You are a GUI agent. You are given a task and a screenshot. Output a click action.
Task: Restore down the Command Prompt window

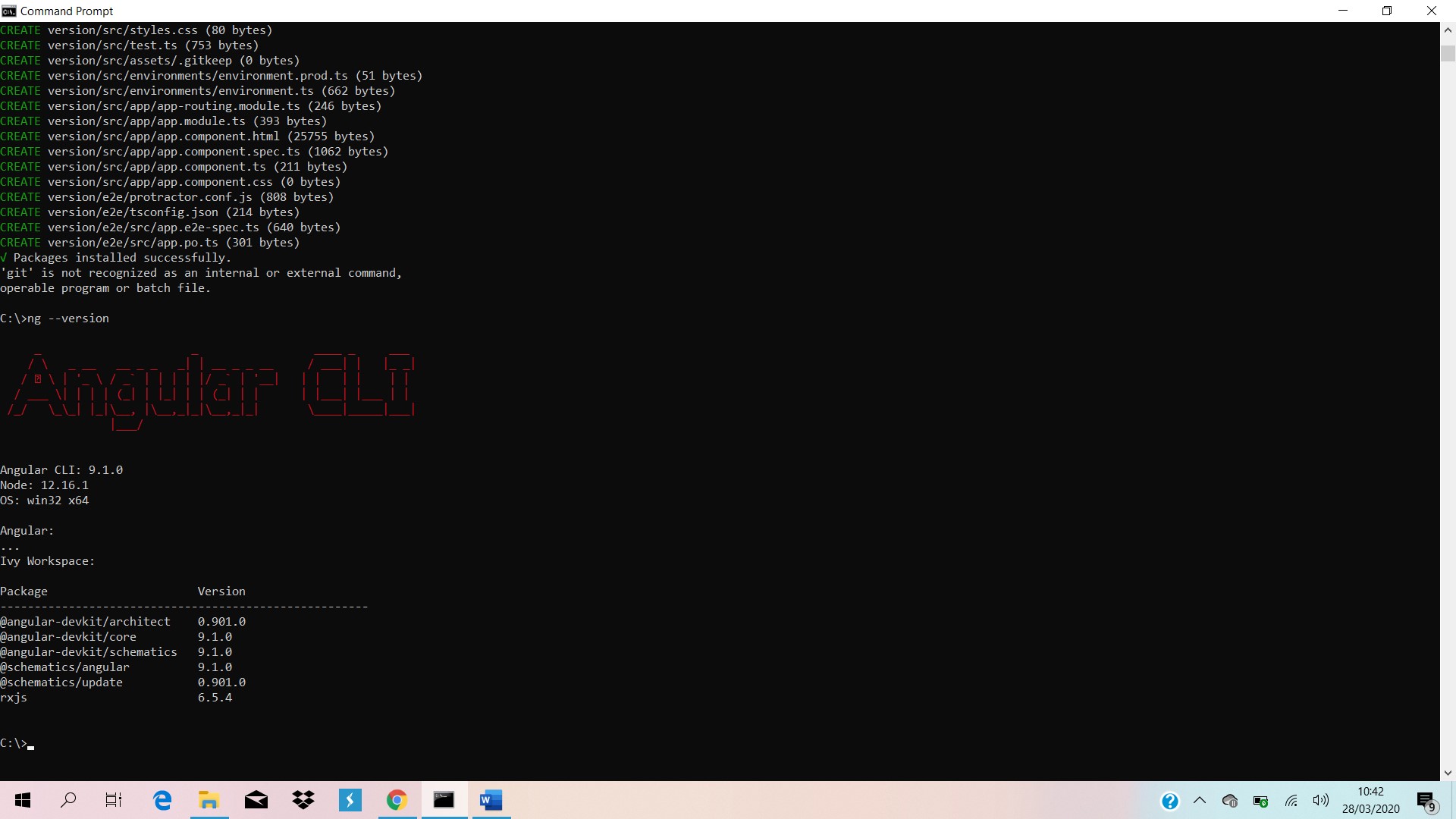point(1387,11)
